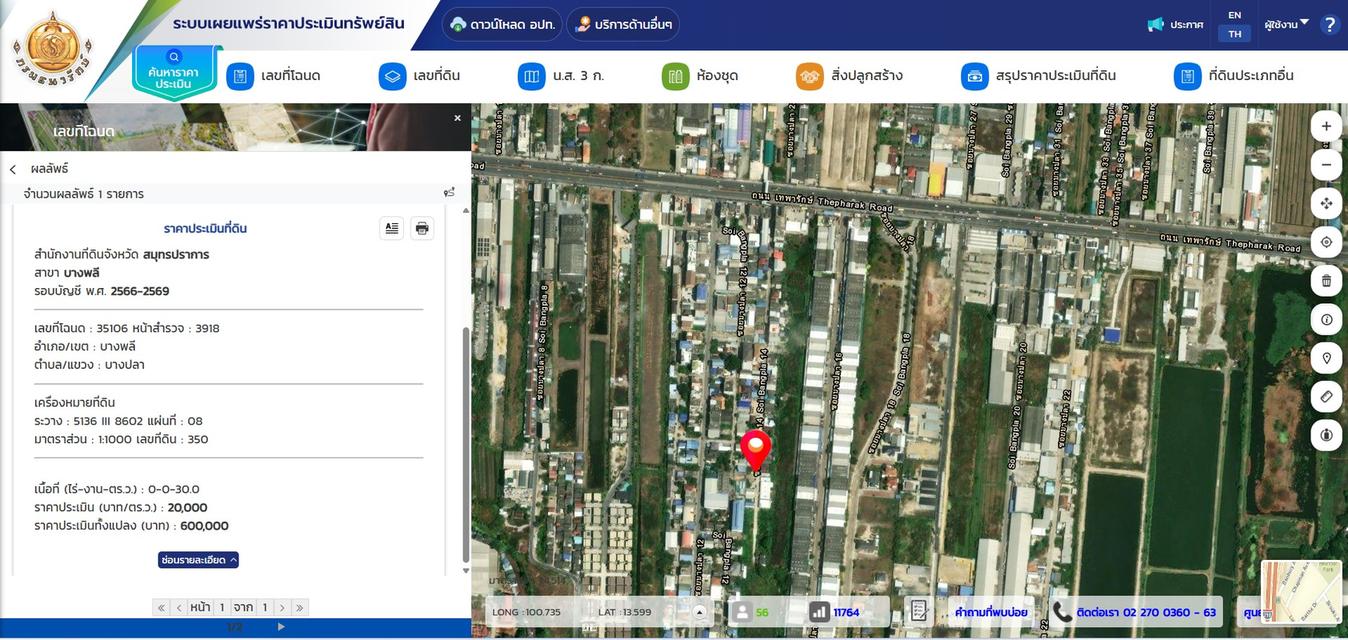
Task: Click the locate my position target icon
Action: pyautogui.click(x=1326, y=242)
